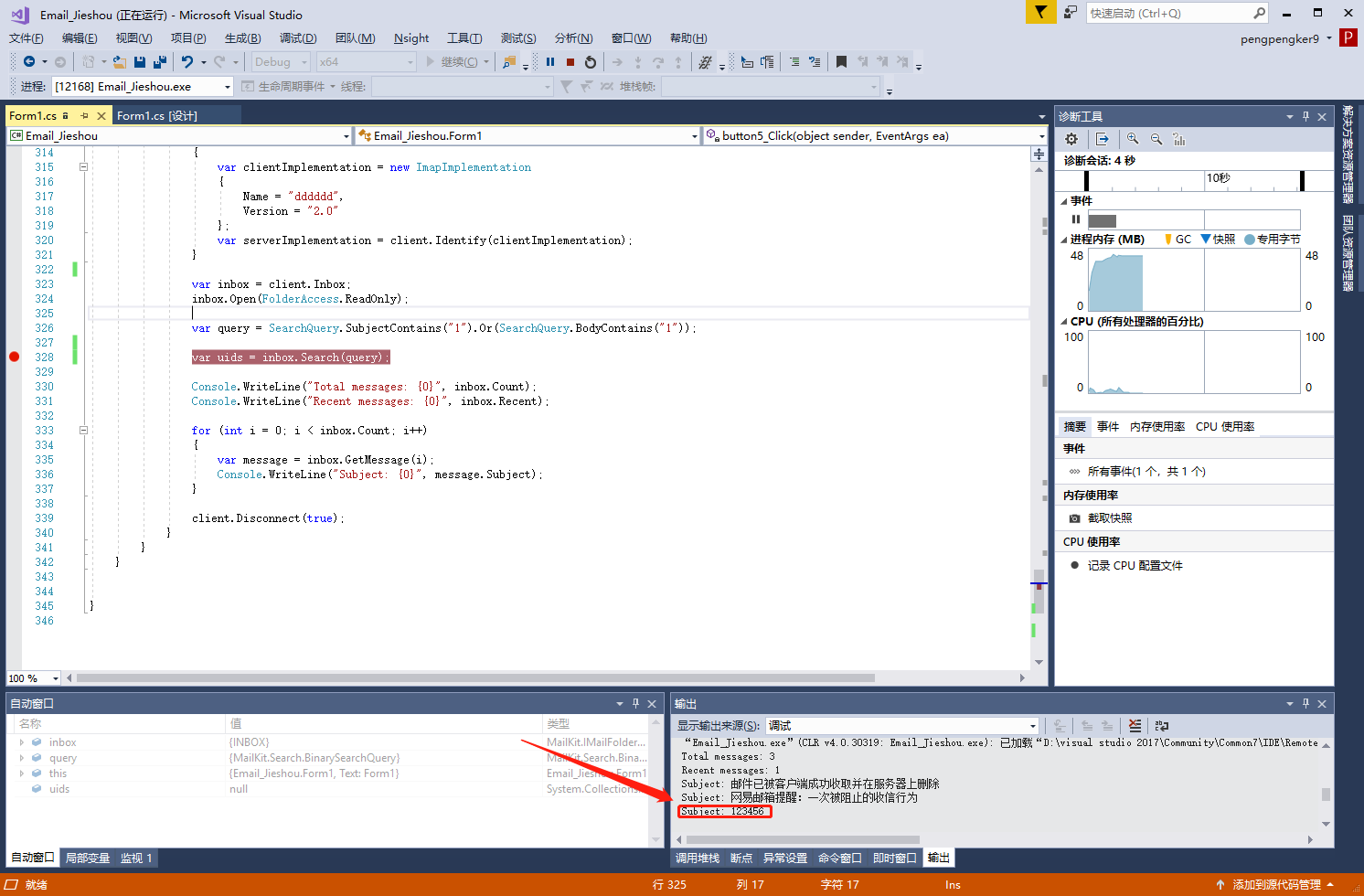Toggle the breakpoint on line 328
1364x896 pixels.
pyautogui.click(x=14, y=357)
